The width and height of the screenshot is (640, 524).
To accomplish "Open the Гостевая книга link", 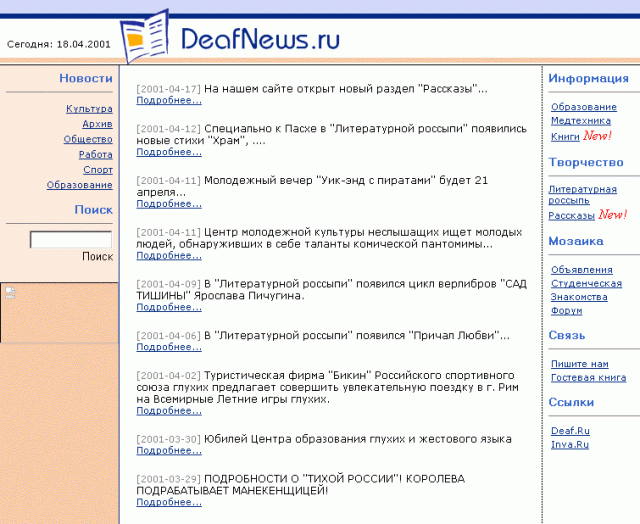I will tap(589, 378).
